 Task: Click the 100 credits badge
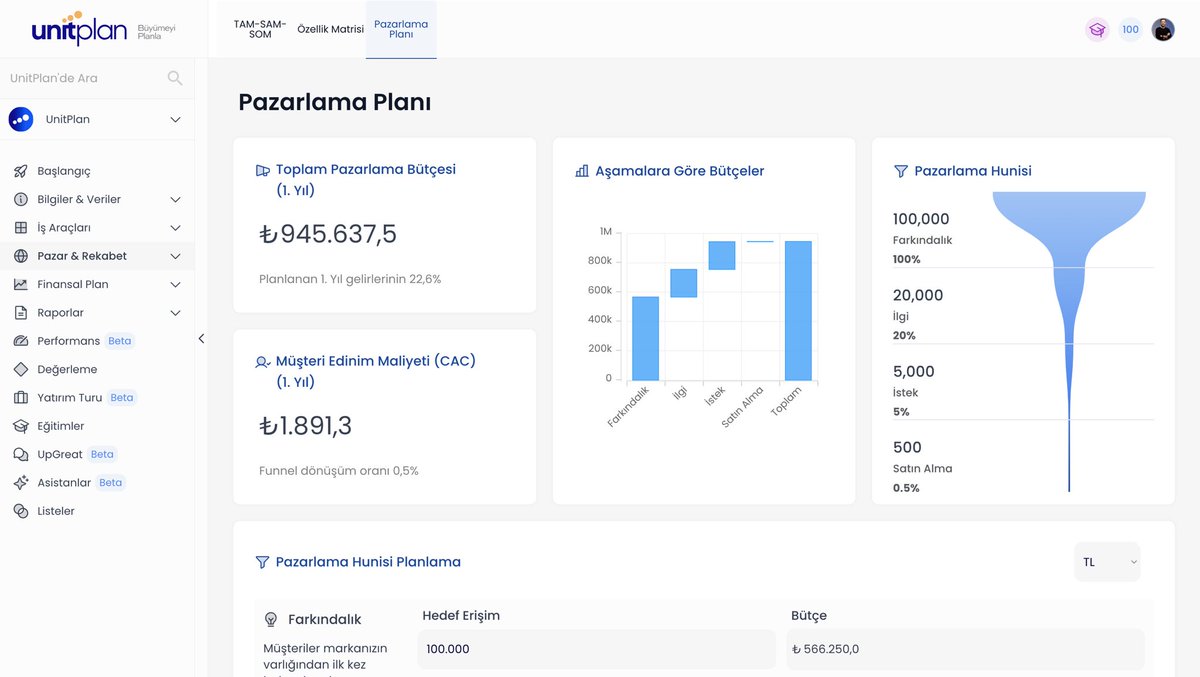(x=1130, y=30)
